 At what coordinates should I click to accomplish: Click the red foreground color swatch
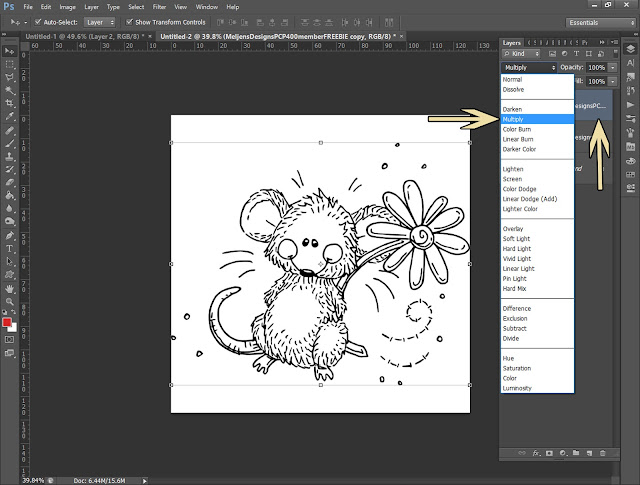(7, 322)
